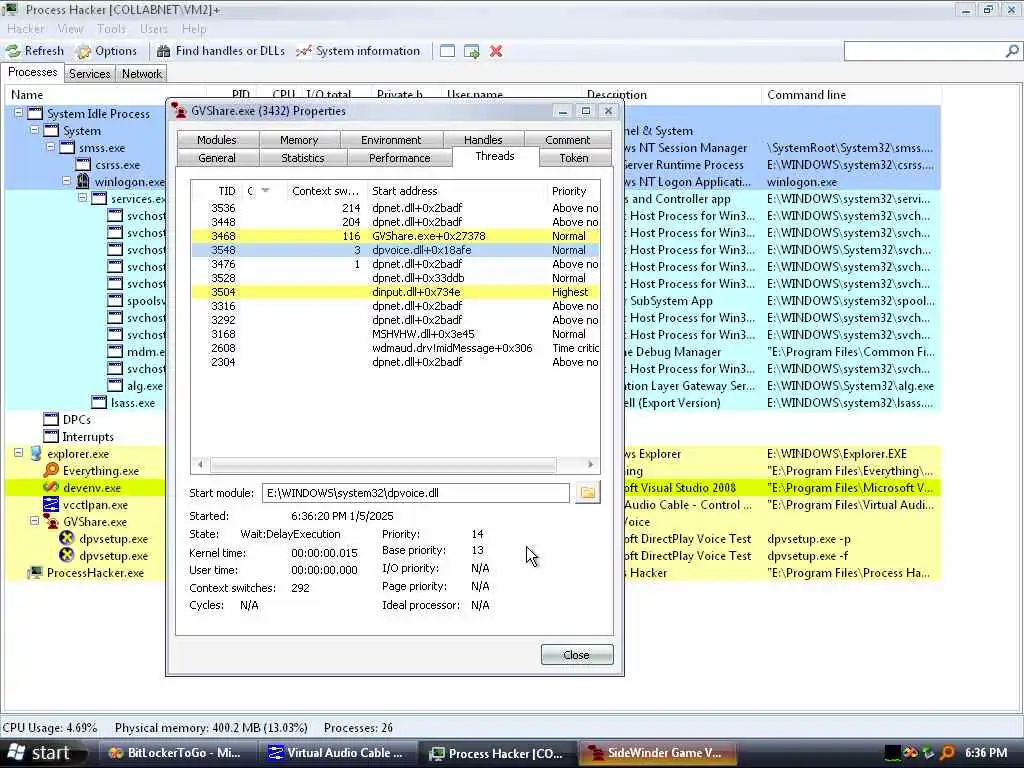Select thread 3468 GVShare.exe+0x27378 row
The image size is (1024, 768).
click(x=395, y=236)
